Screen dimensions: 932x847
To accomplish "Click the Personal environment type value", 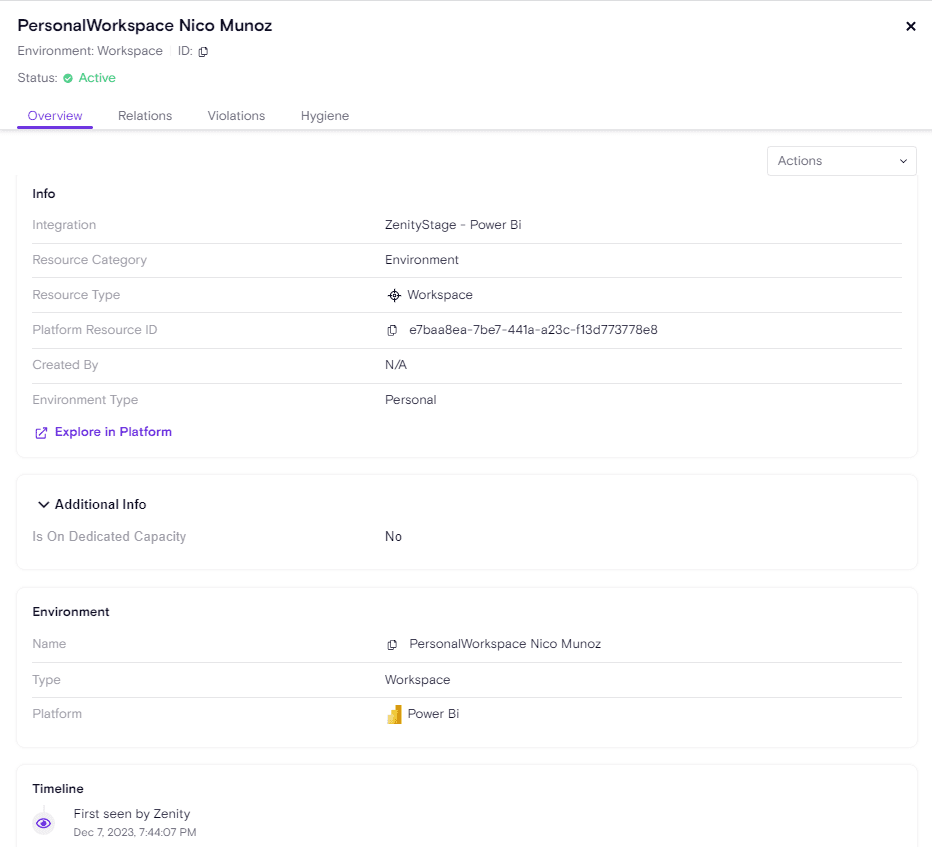I will tap(410, 400).
